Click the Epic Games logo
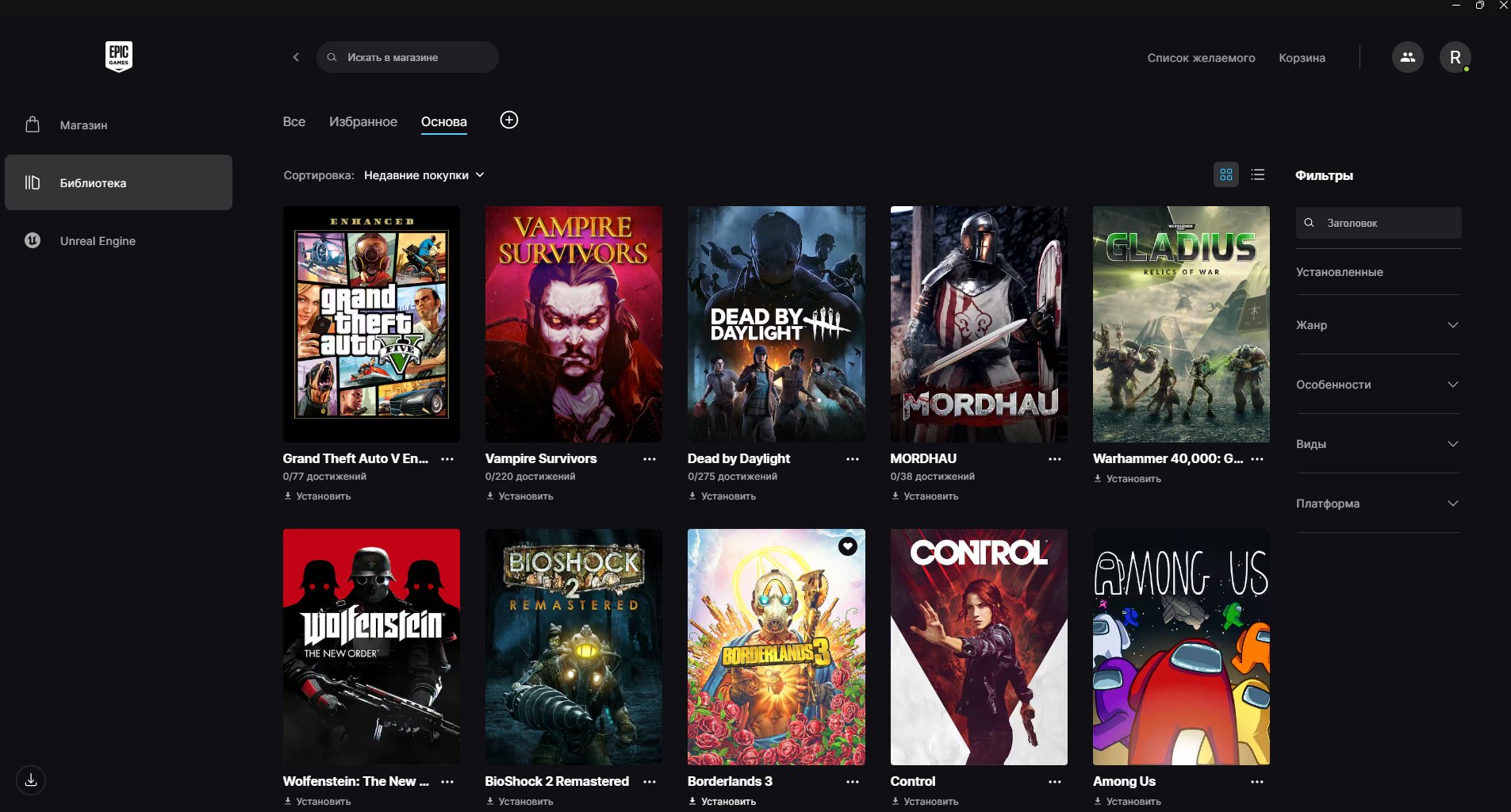1511x812 pixels. [x=119, y=56]
